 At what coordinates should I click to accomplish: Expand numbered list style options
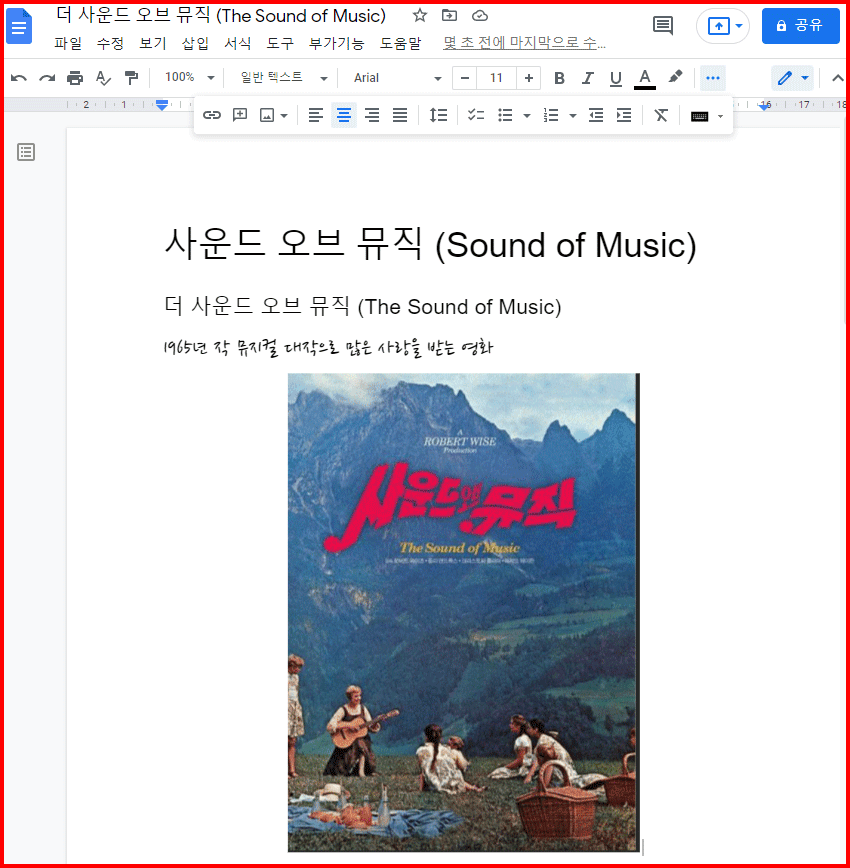coord(573,116)
